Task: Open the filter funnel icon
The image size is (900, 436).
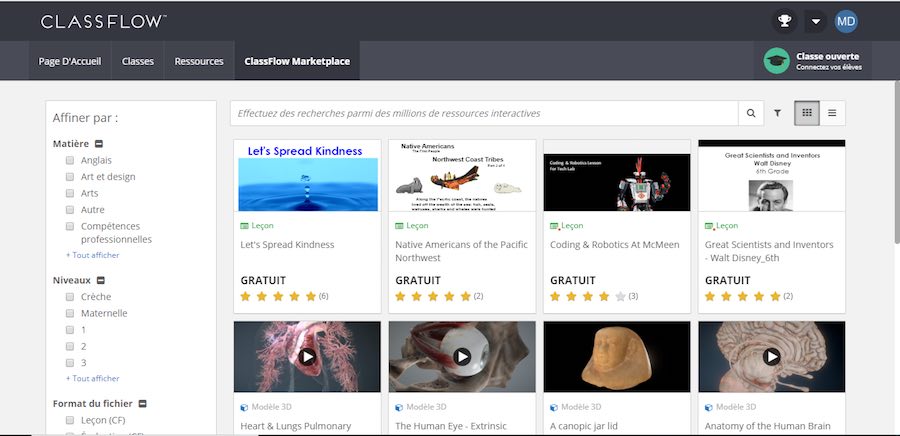Action: tap(777, 113)
